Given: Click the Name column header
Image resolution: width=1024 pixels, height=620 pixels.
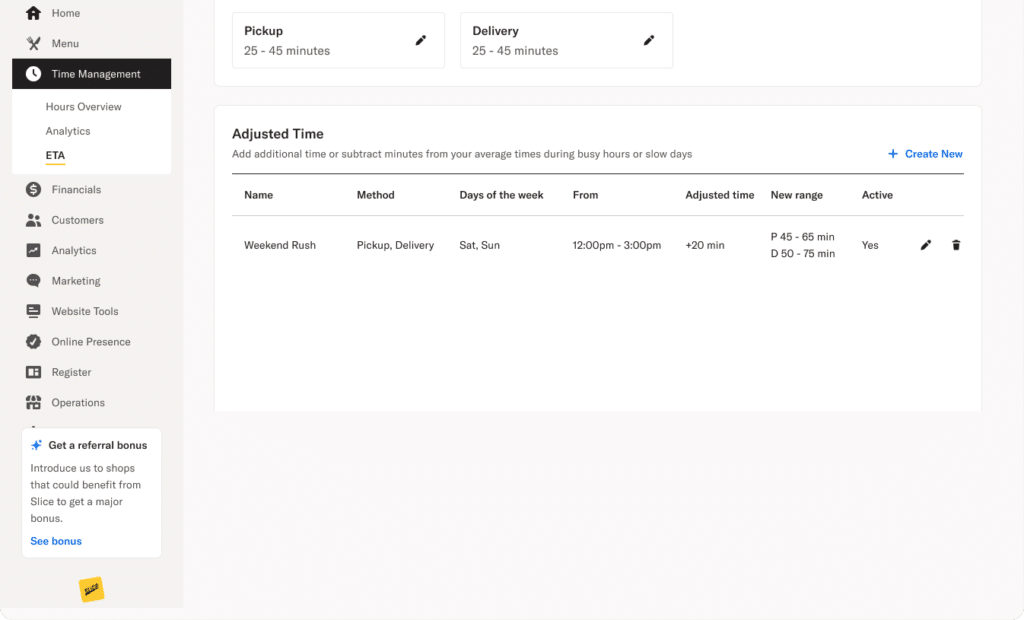Looking at the screenshot, I should coord(259,195).
